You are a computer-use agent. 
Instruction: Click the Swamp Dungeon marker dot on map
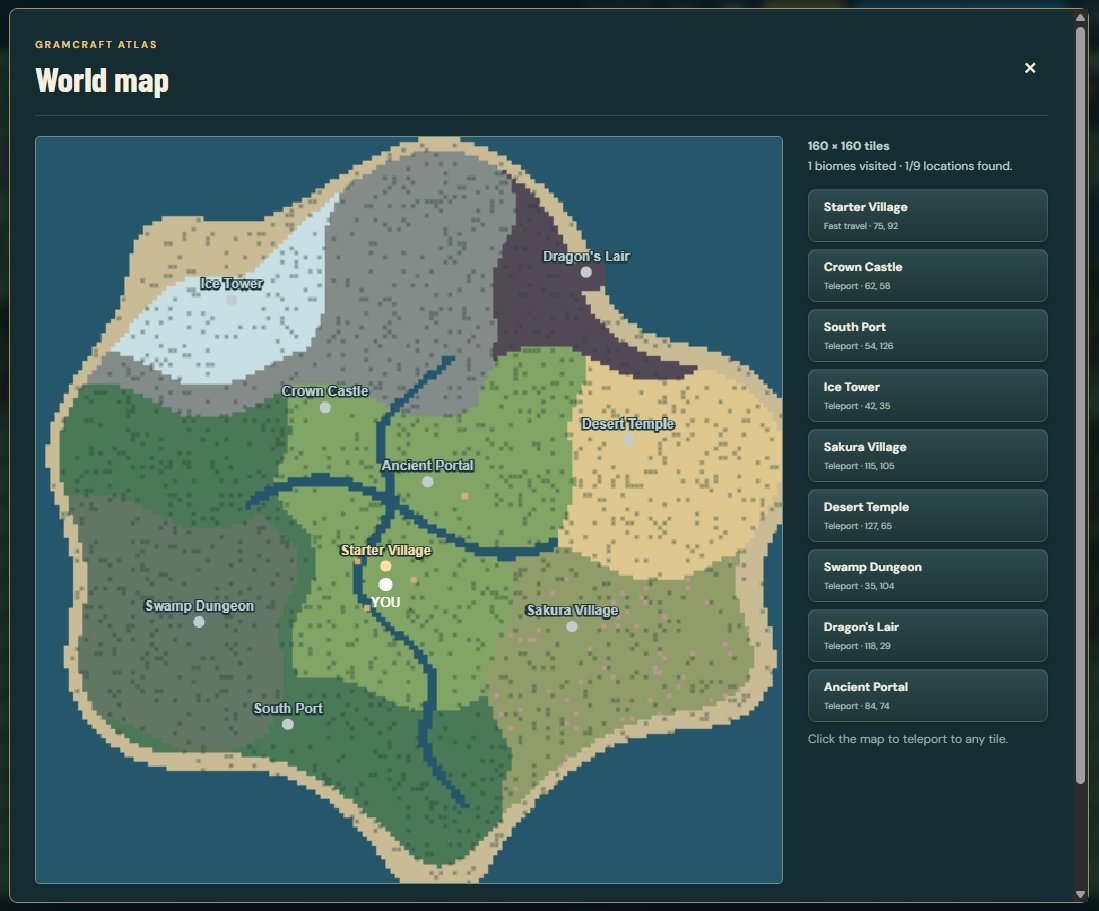199,622
